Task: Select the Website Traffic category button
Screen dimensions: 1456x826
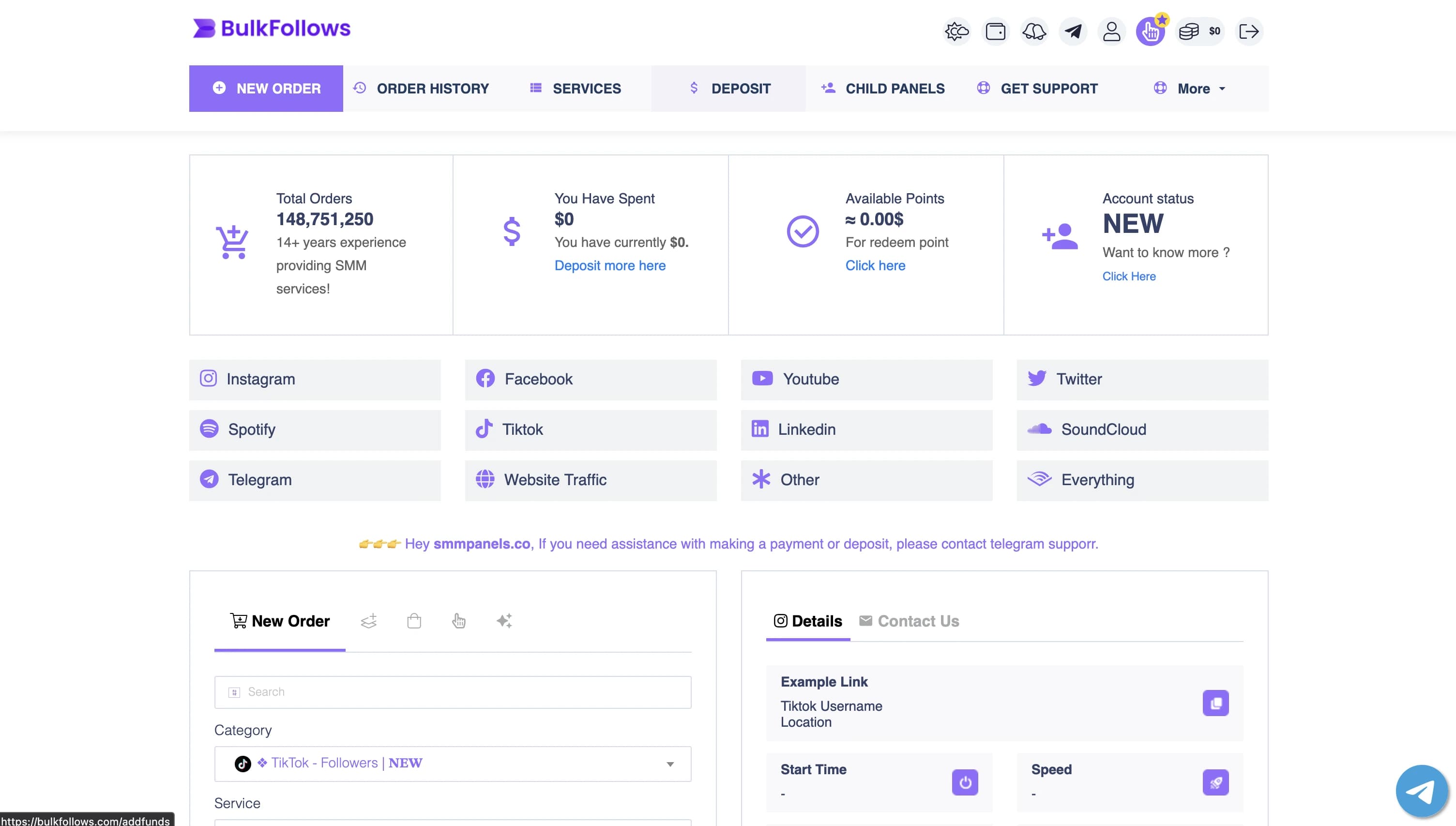Action: [x=590, y=480]
